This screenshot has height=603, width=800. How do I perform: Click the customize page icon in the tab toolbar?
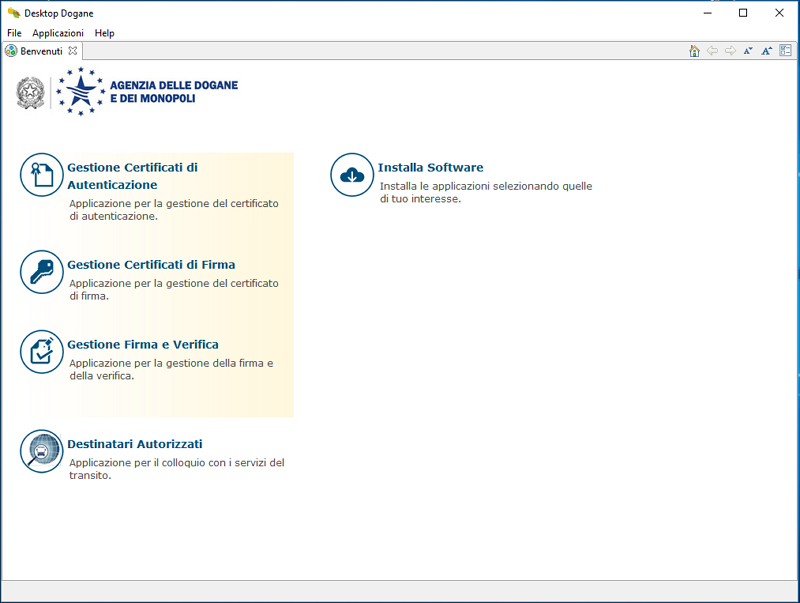click(784, 51)
